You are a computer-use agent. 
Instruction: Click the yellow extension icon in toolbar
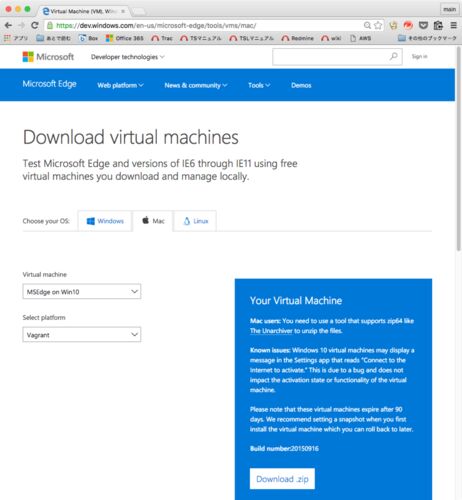tap(393, 25)
